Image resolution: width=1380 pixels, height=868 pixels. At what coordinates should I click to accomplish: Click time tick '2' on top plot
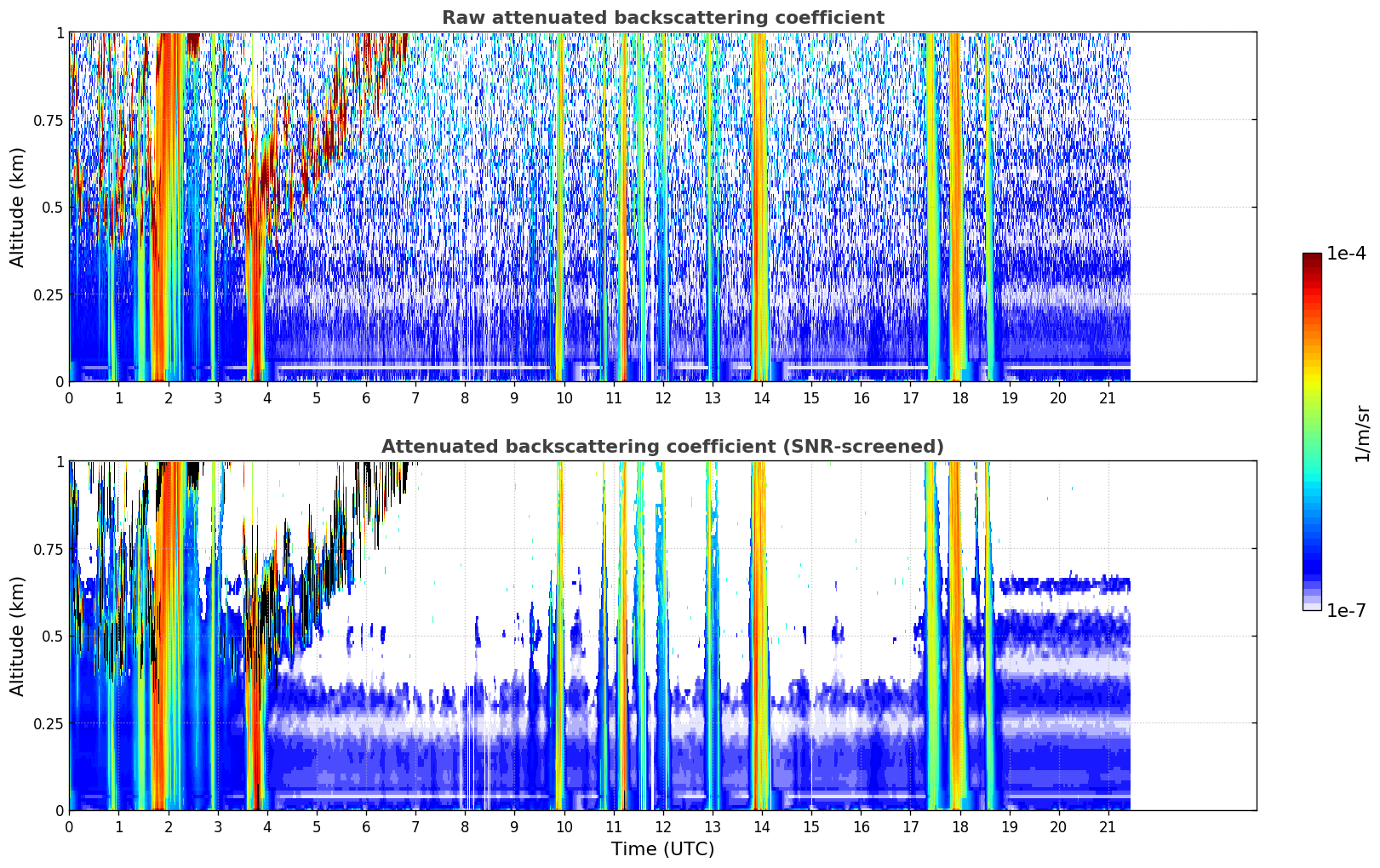pyautogui.click(x=169, y=397)
